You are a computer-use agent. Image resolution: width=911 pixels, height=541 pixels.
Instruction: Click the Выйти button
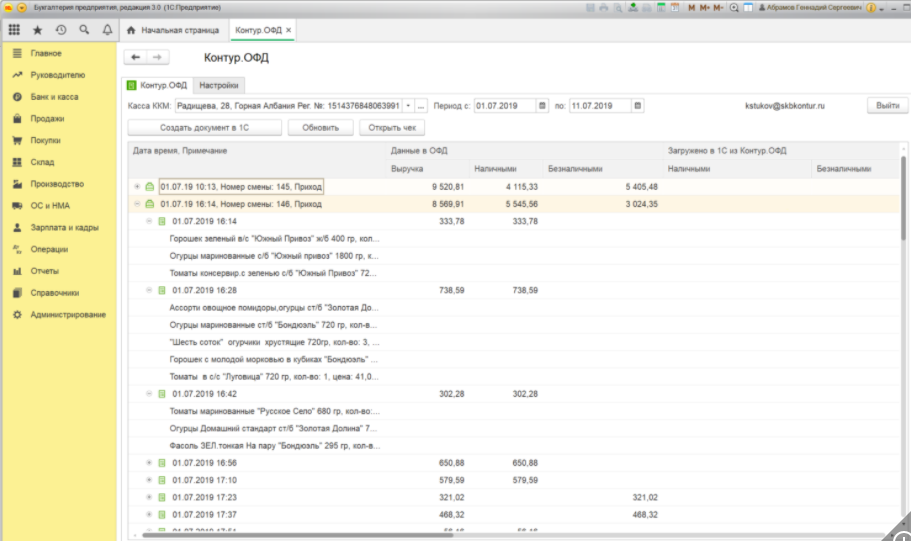[x=887, y=105]
